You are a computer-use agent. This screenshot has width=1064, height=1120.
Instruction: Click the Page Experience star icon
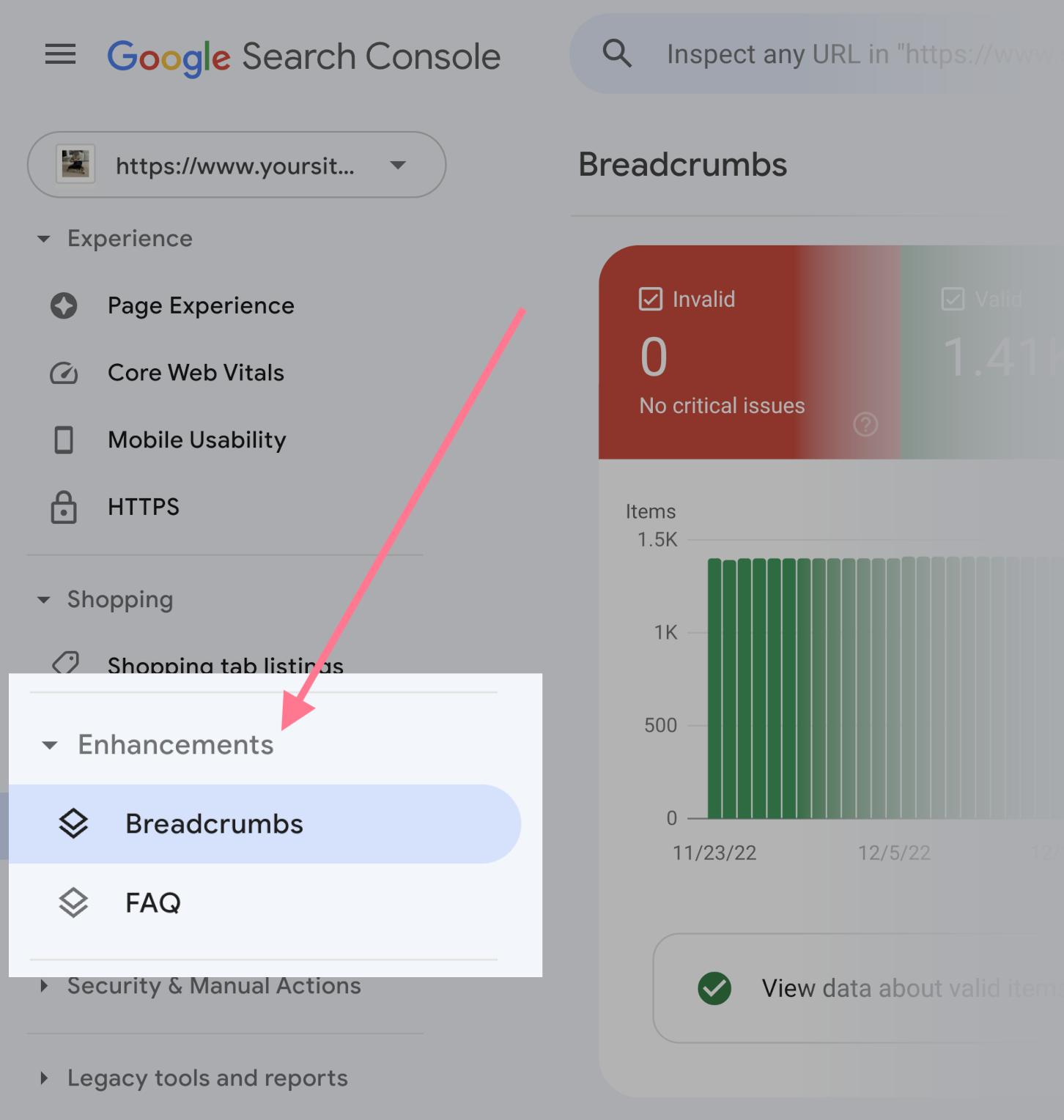pyautogui.click(x=64, y=305)
